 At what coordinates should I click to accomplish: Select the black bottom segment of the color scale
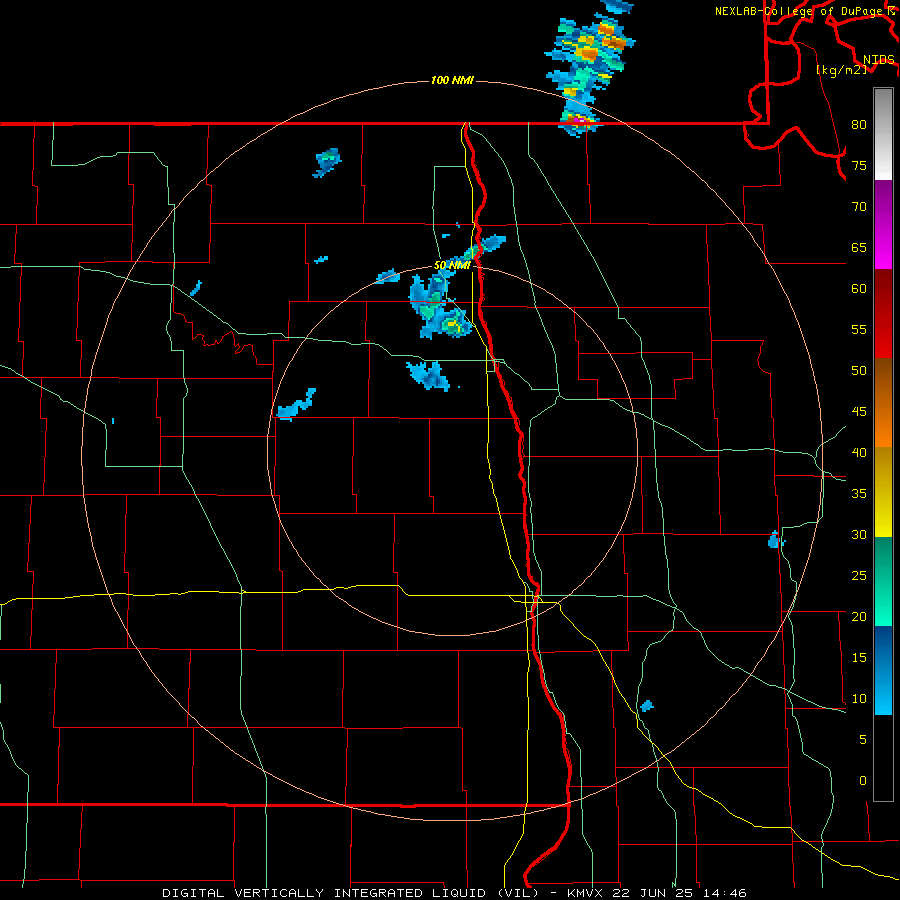883,758
